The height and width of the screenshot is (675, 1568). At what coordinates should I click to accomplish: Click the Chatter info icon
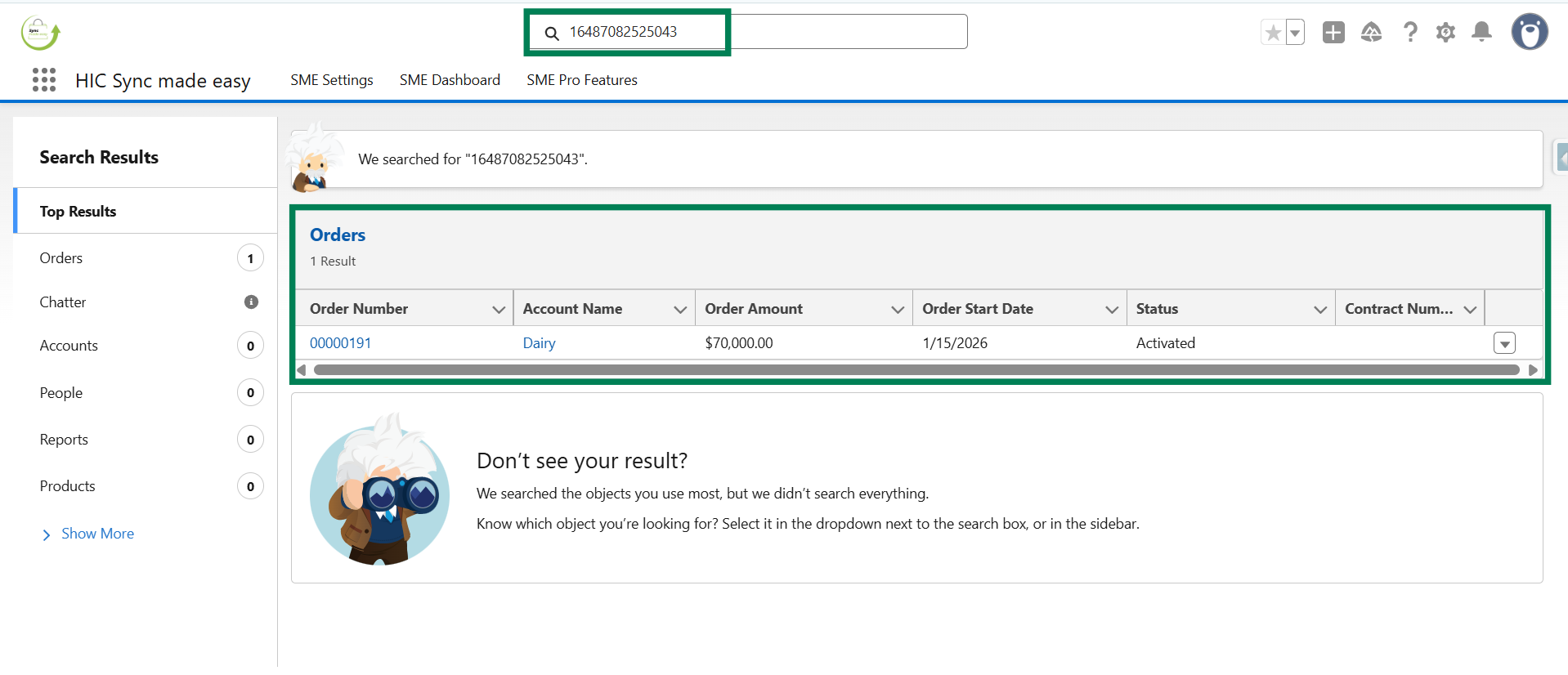click(251, 302)
